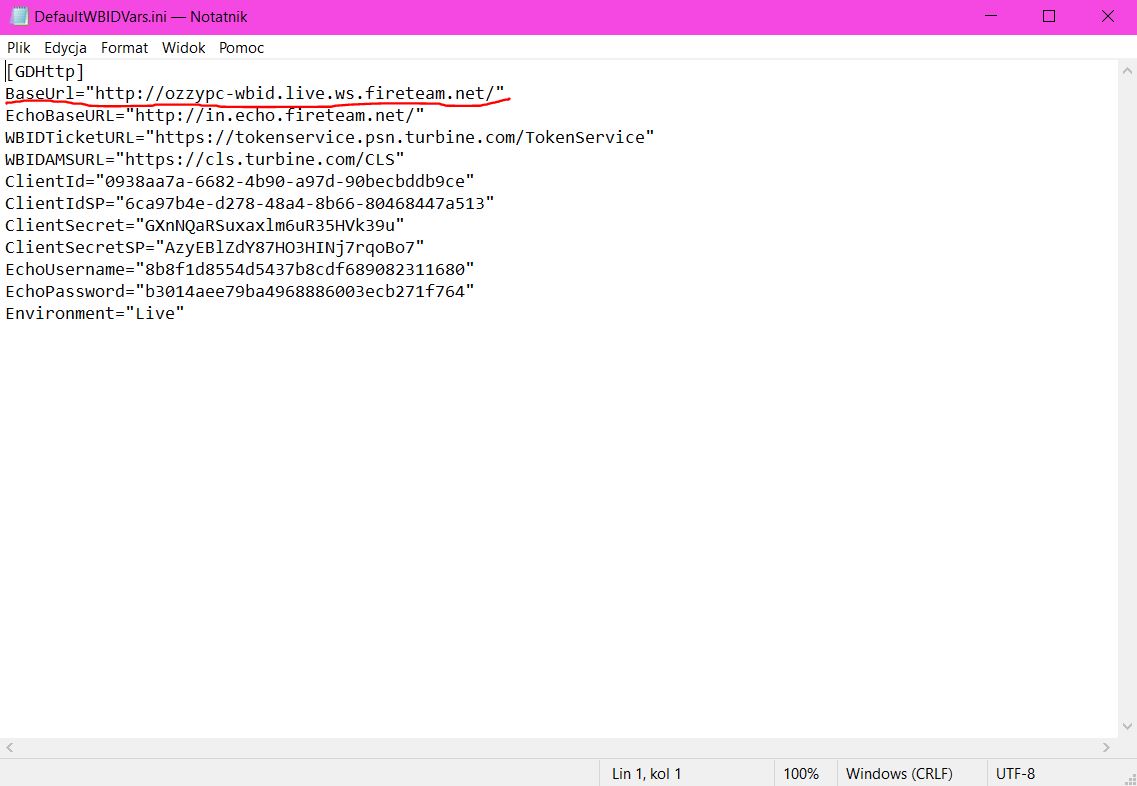Click the horizontal scrollbar left arrow
1137x786 pixels.
pyautogui.click(x=9, y=748)
